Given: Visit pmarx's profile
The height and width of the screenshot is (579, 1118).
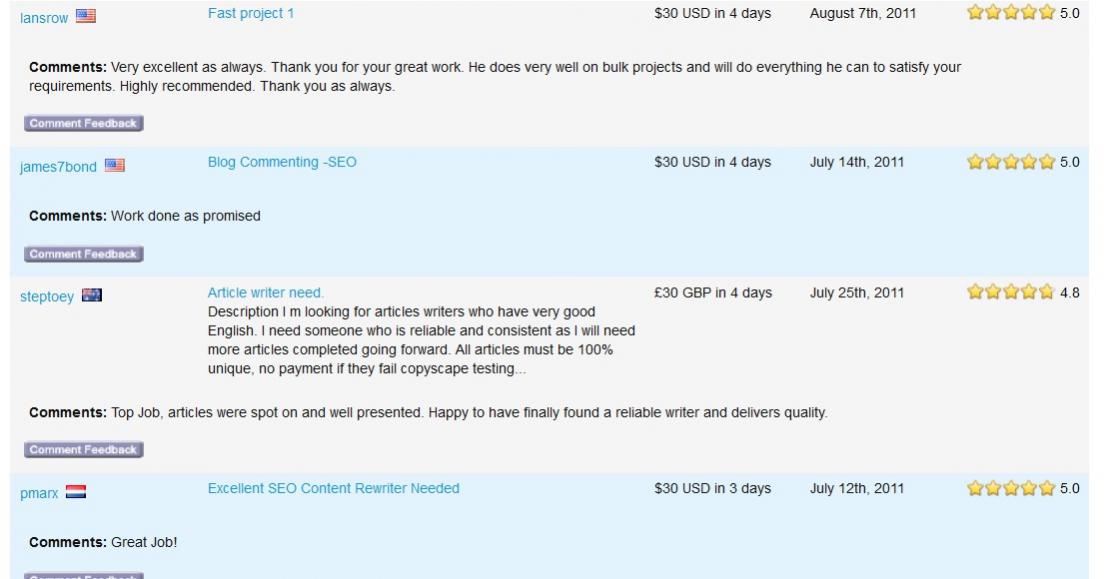Looking at the screenshot, I should point(39,493).
